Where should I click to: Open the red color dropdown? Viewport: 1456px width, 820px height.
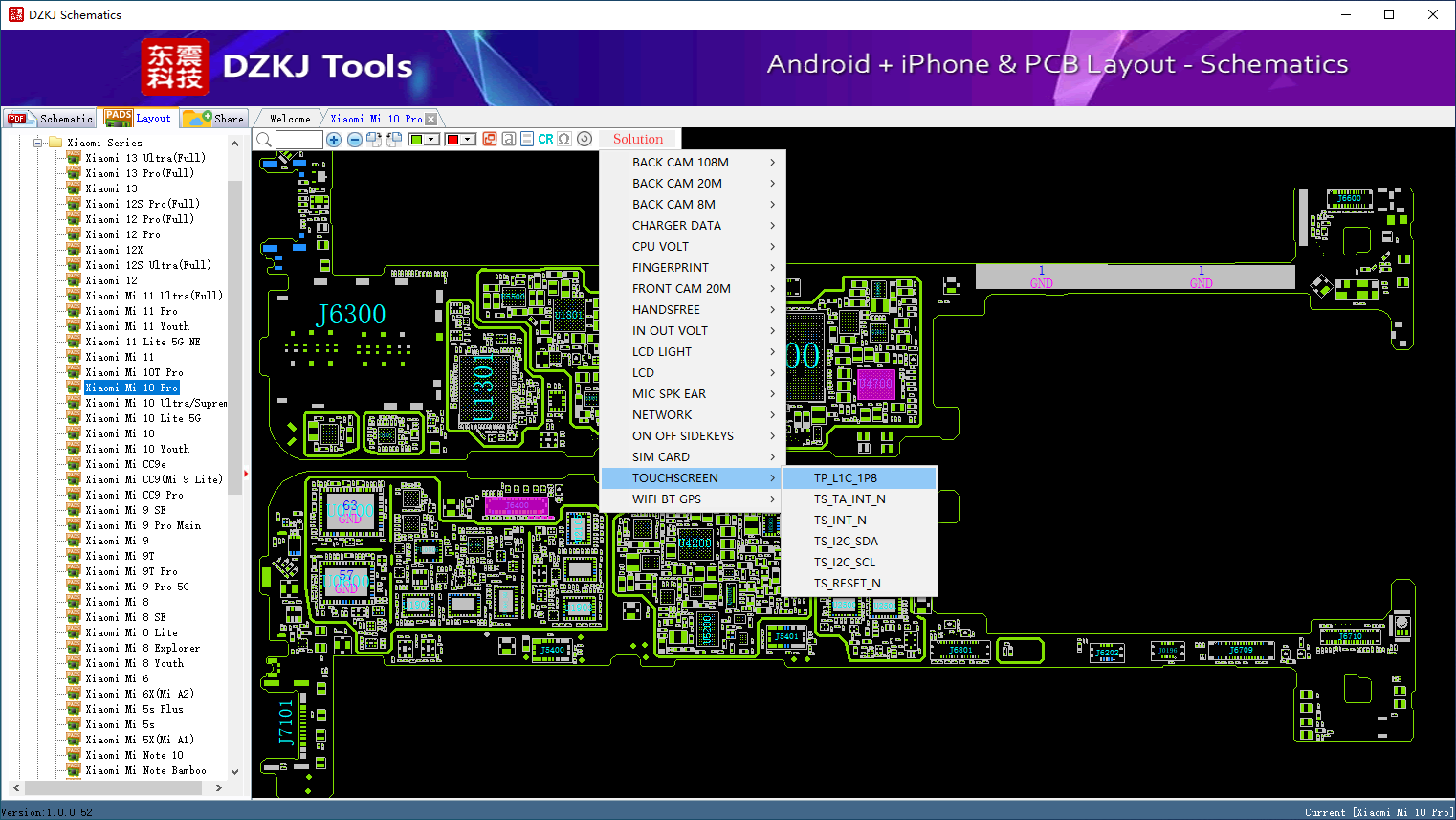(x=468, y=140)
